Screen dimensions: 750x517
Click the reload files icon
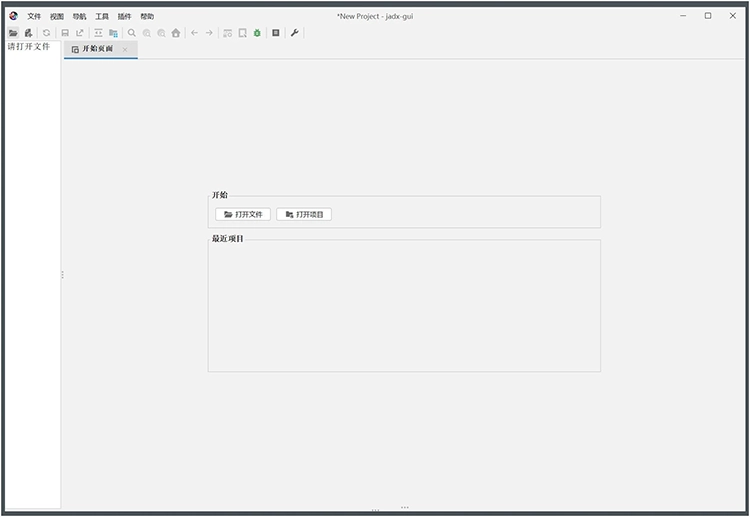coord(46,33)
